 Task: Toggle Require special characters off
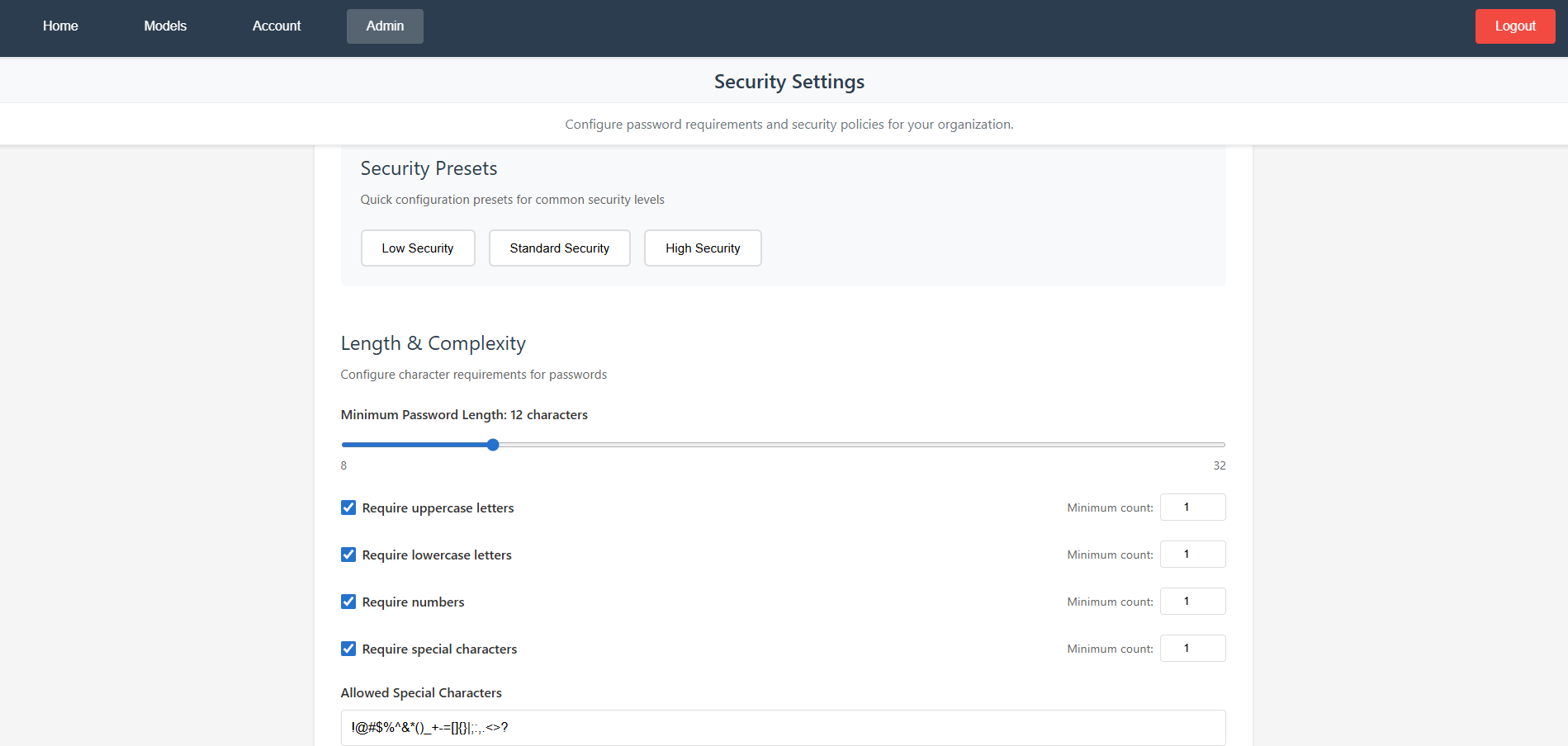pyautogui.click(x=348, y=648)
